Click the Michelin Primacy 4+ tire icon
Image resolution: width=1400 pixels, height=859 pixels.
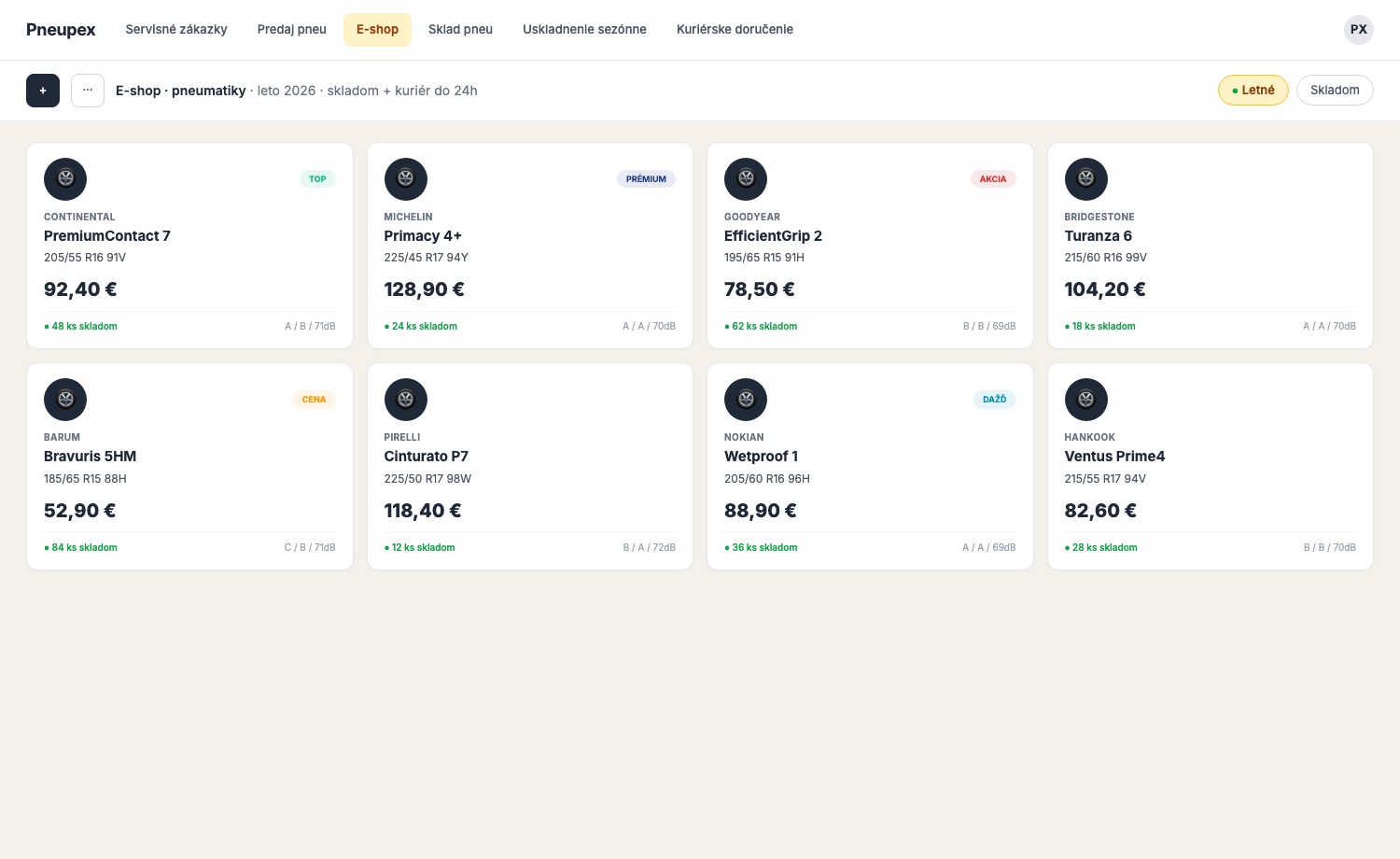(x=406, y=179)
